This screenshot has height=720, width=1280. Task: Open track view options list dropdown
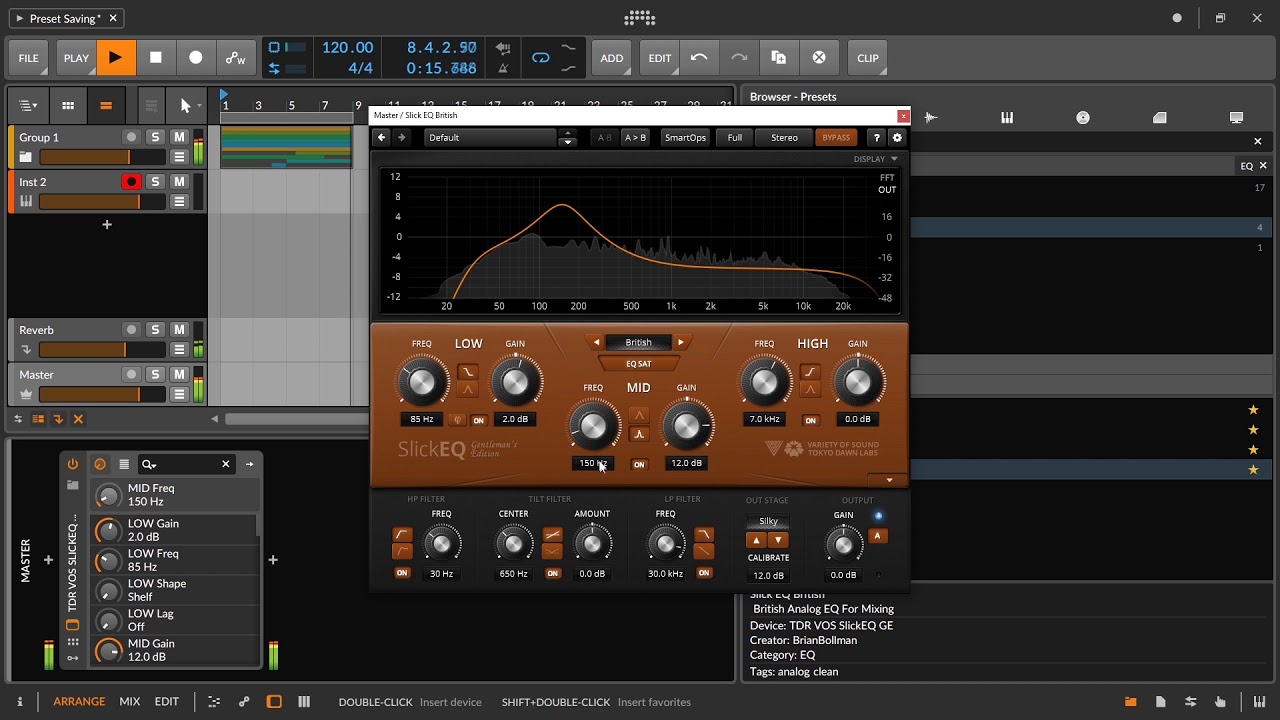pyautogui.click(x=28, y=105)
